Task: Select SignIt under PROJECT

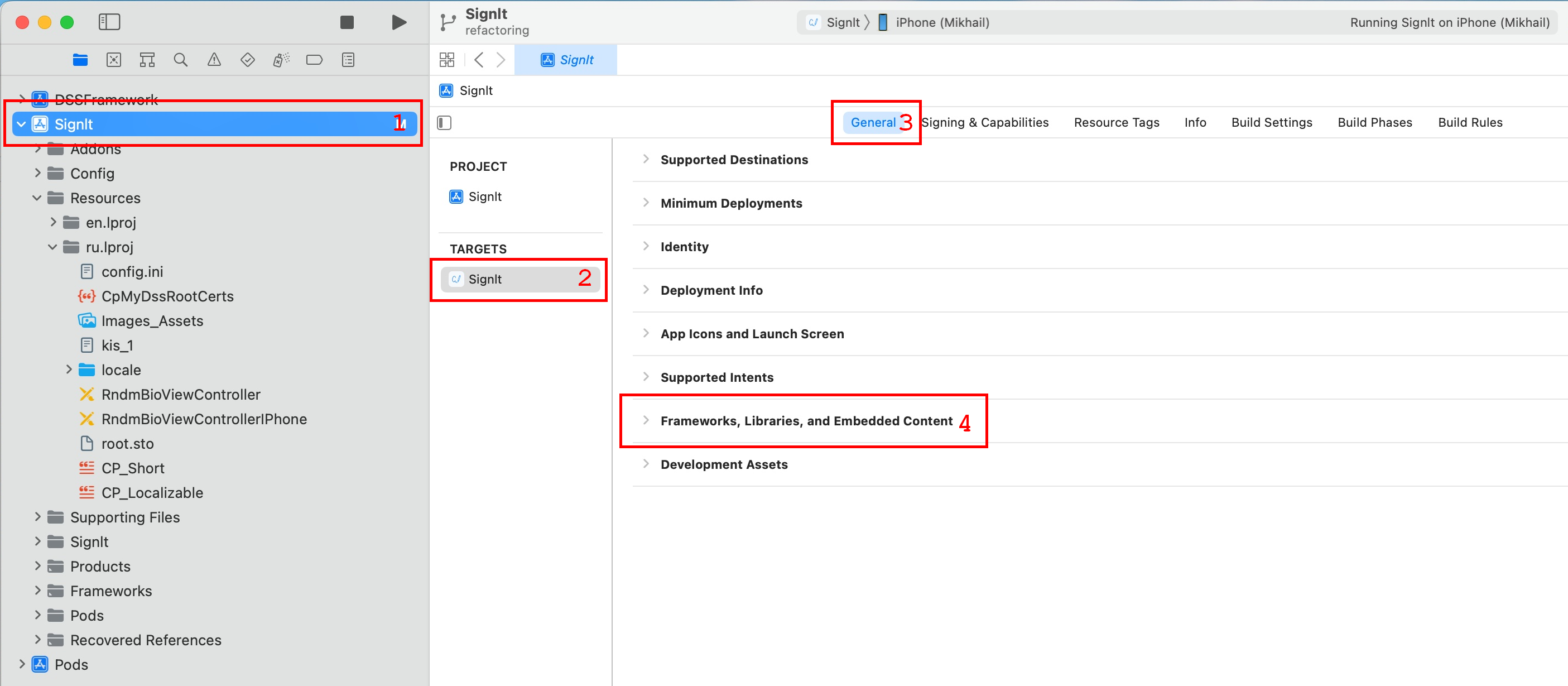Action: tap(484, 196)
